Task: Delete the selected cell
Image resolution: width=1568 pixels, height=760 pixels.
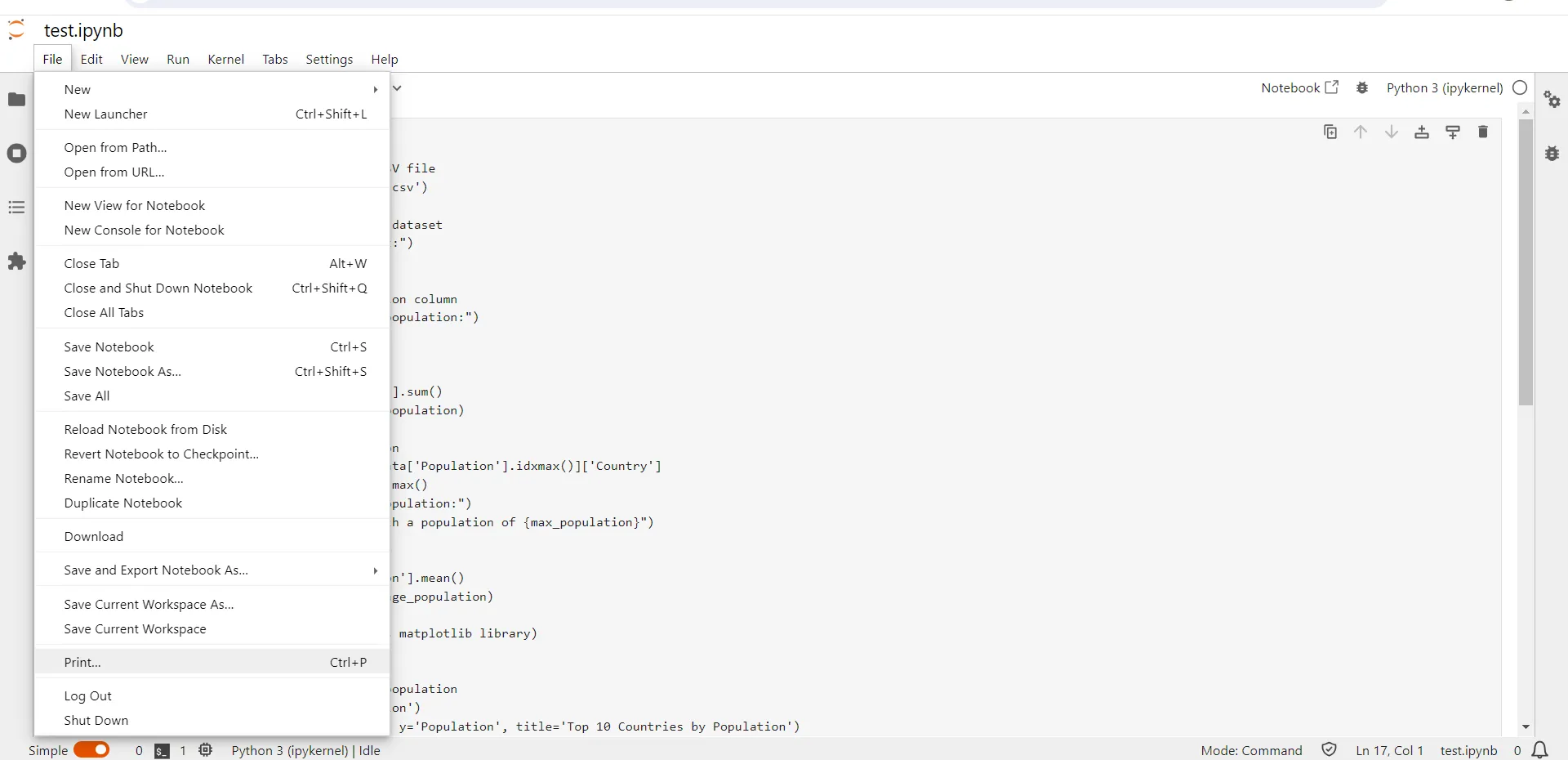Action: (x=1484, y=132)
